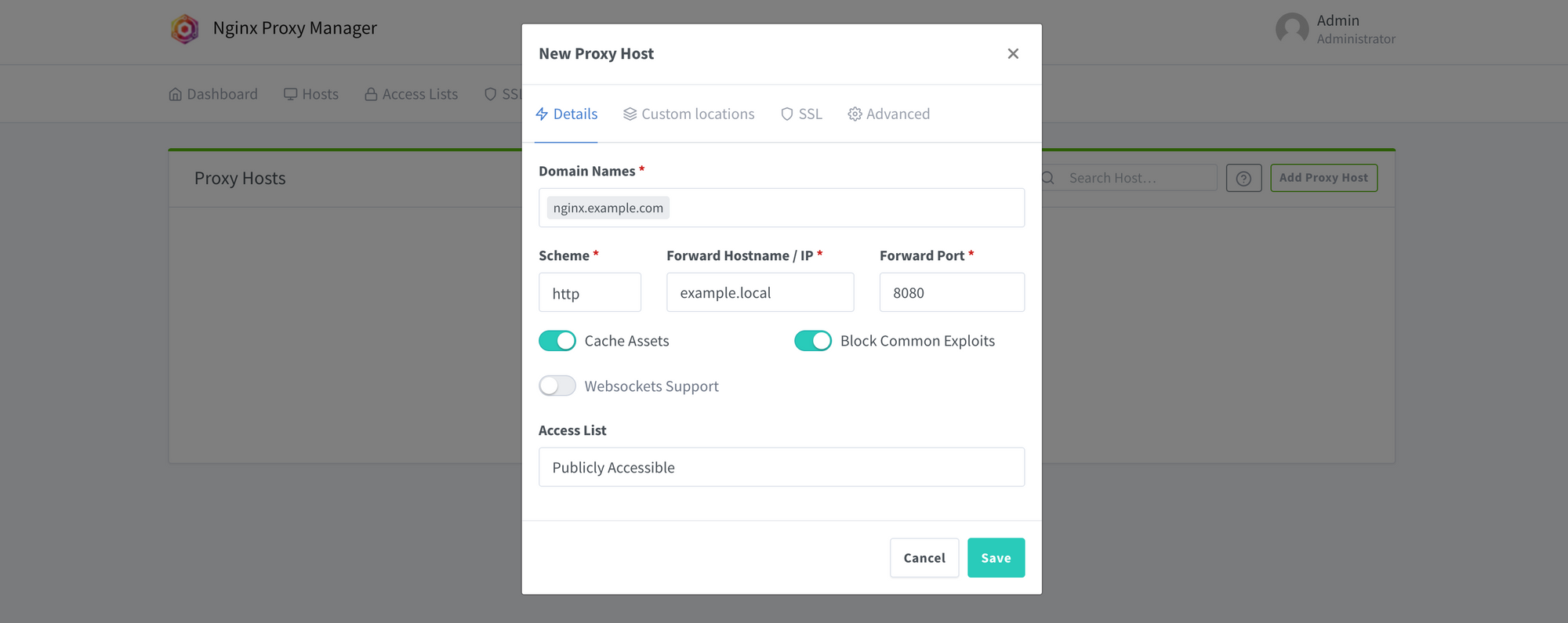Open the help question mark icon
The width and height of the screenshot is (1568, 623).
[x=1243, y=178]
